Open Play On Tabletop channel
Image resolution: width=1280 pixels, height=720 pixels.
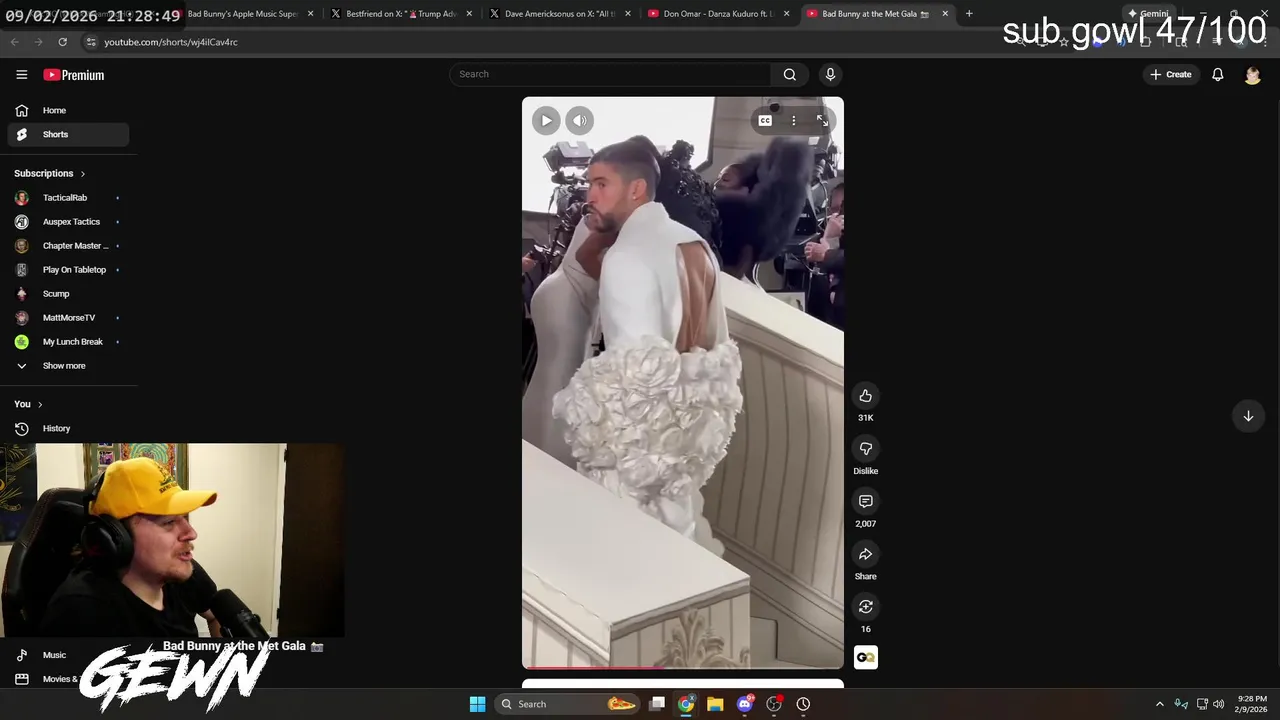point(68,270)
